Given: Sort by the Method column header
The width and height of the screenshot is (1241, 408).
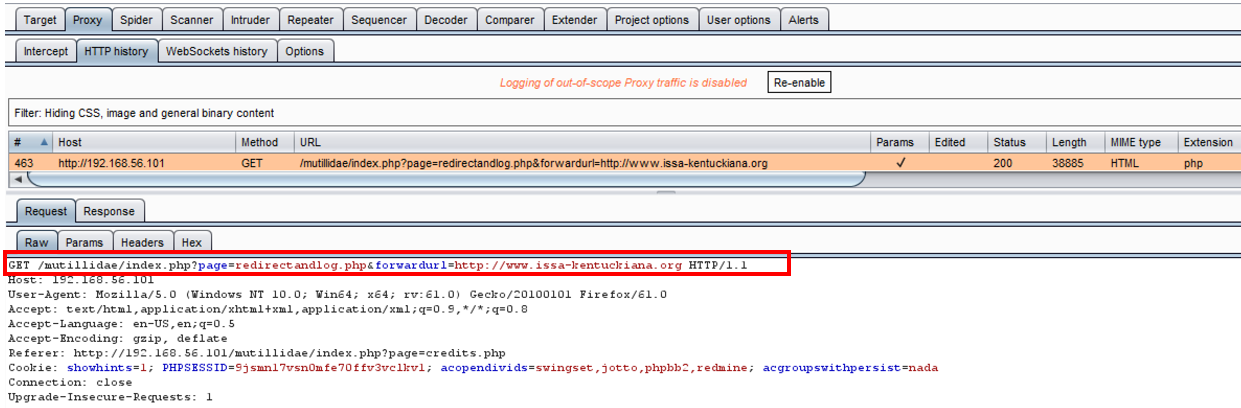Looking at the screenshot, I should tap(264, 142).
